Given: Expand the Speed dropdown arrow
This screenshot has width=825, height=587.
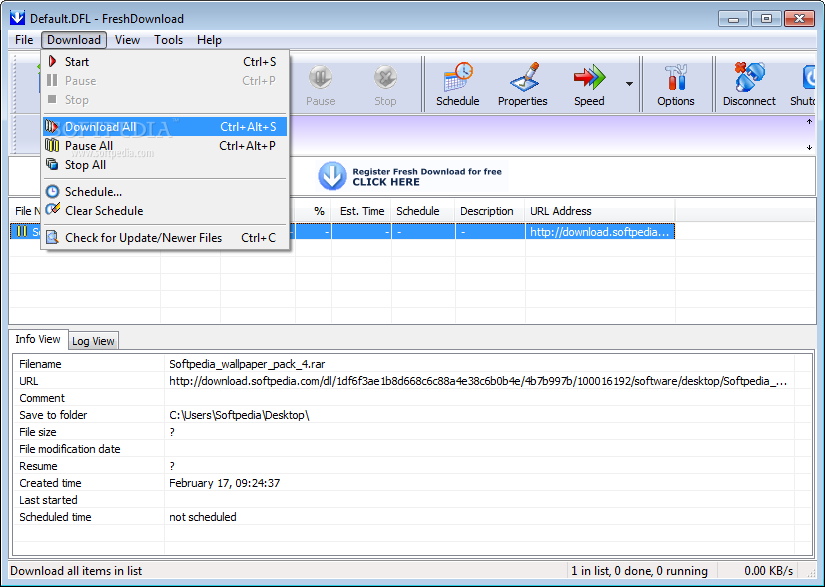Looking at the screenshot, I should point(629,84).
